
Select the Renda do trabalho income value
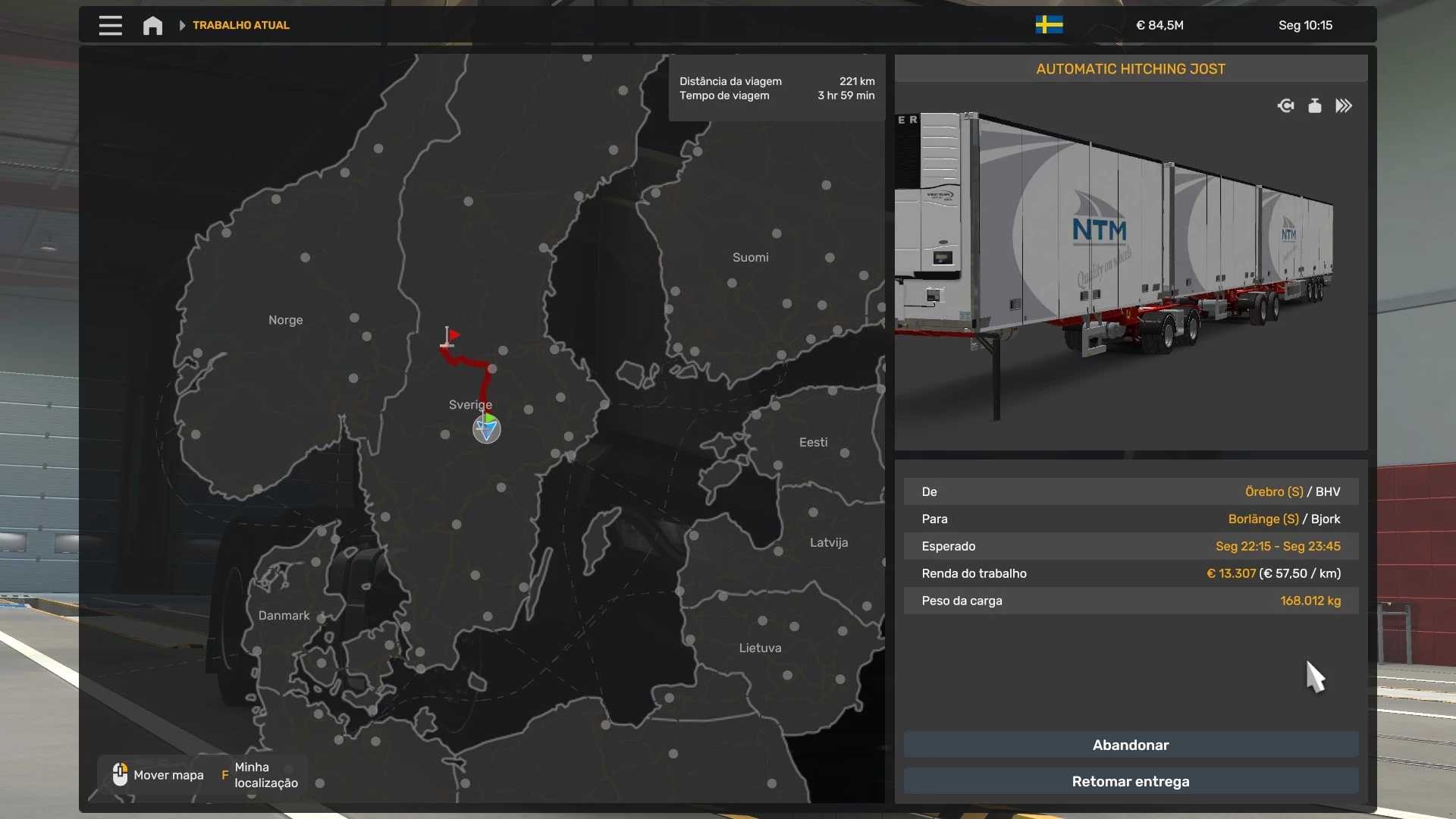1273,573
